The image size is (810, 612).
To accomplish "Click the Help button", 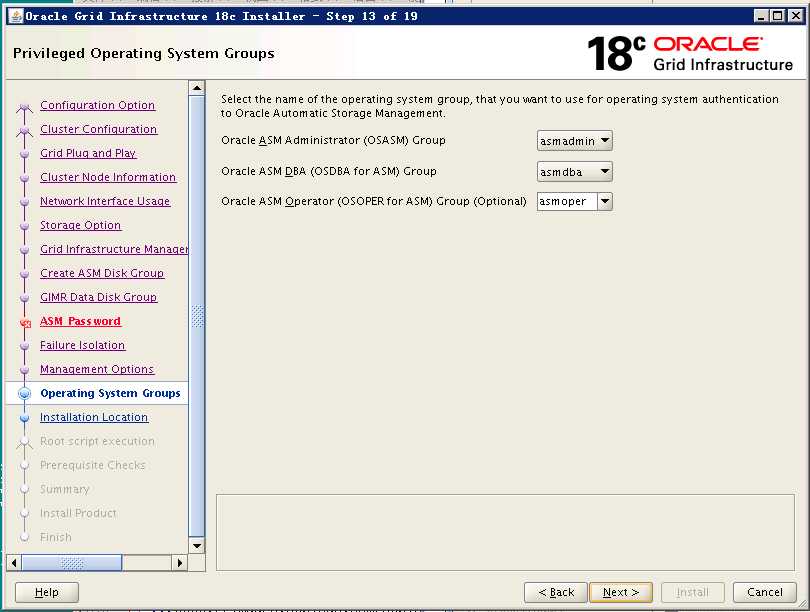I will coord(46,592).
